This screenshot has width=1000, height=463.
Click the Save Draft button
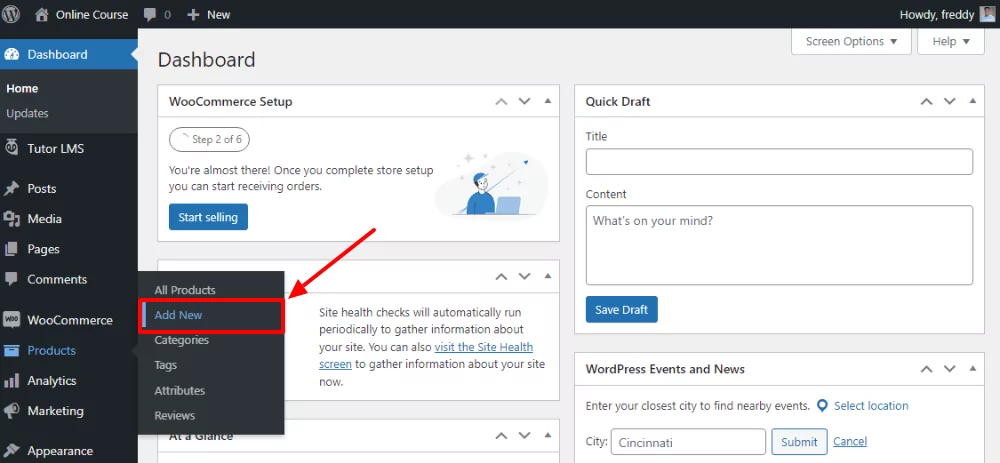621,309
